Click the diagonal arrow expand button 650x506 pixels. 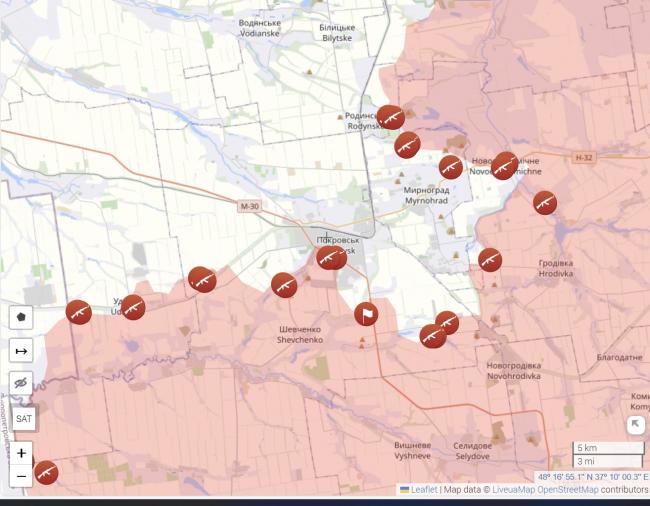coord(636,425)
